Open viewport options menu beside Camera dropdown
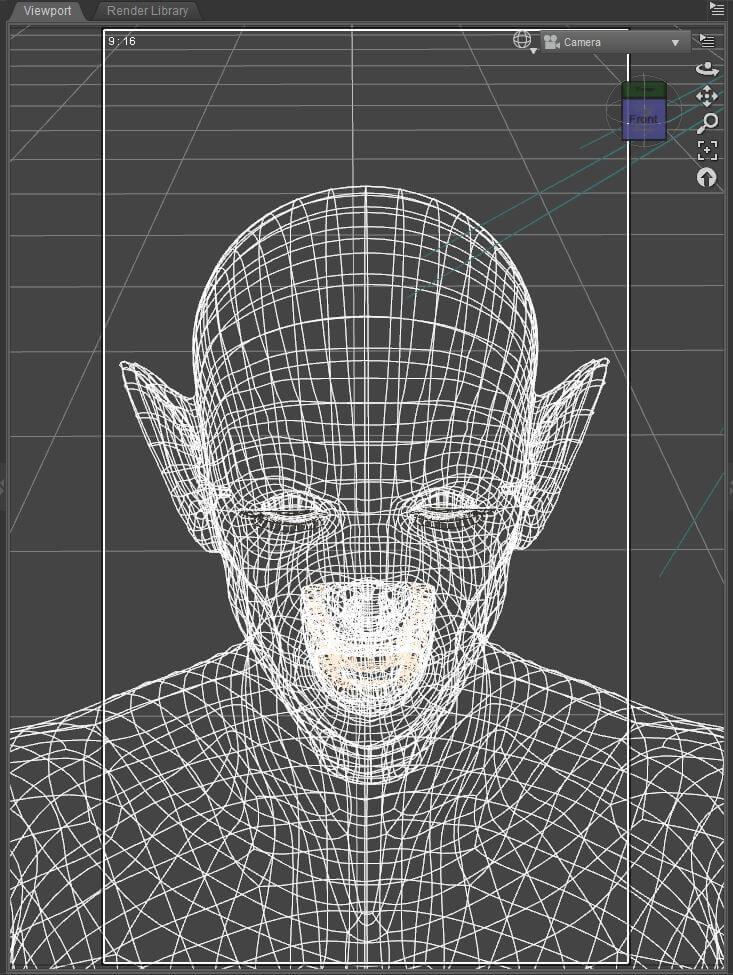Screen dimensions: 733x975 [707, 41]
